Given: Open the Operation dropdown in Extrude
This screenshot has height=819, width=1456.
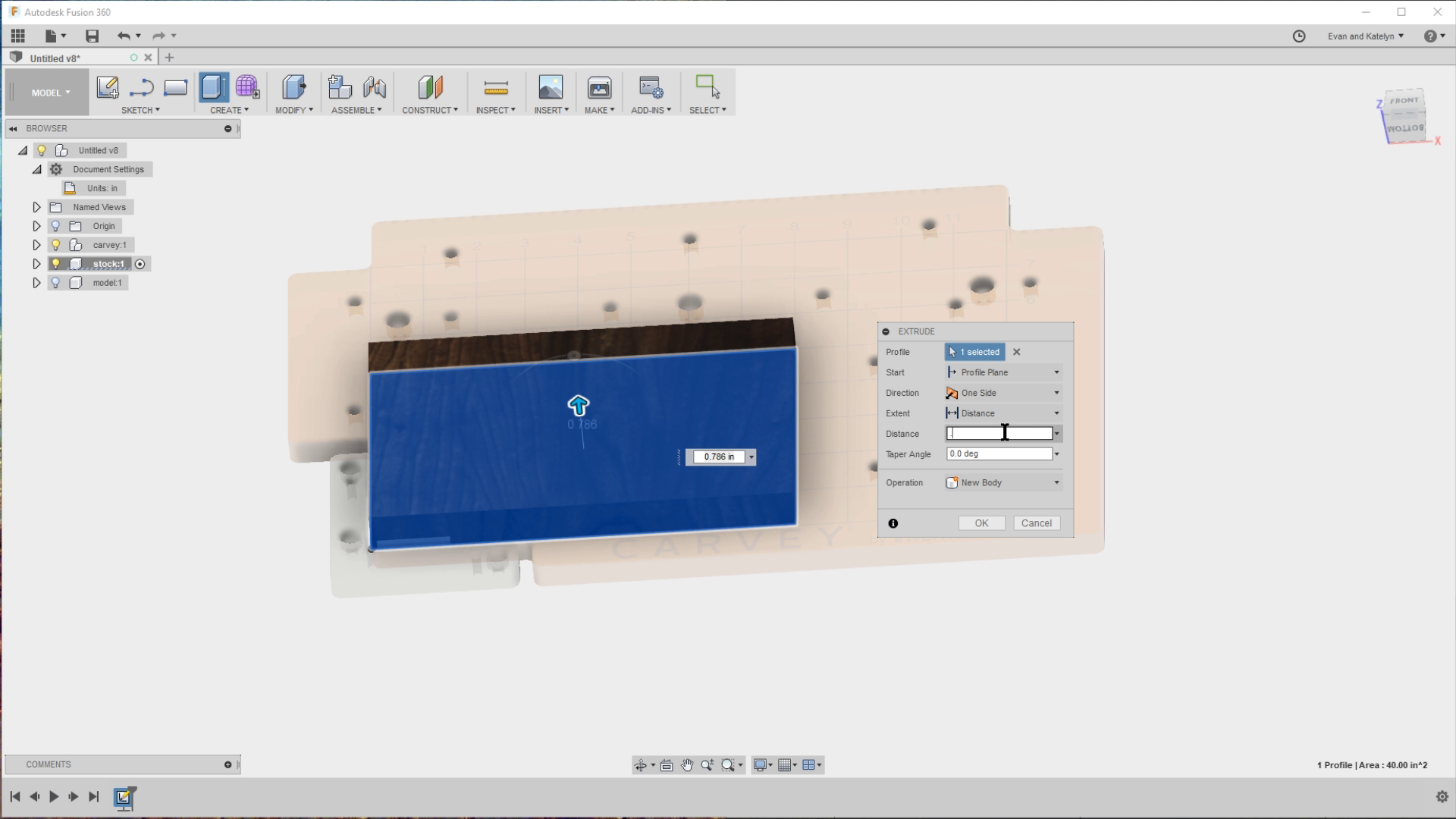Looking at the screenshot, I should pos(1057,482).
